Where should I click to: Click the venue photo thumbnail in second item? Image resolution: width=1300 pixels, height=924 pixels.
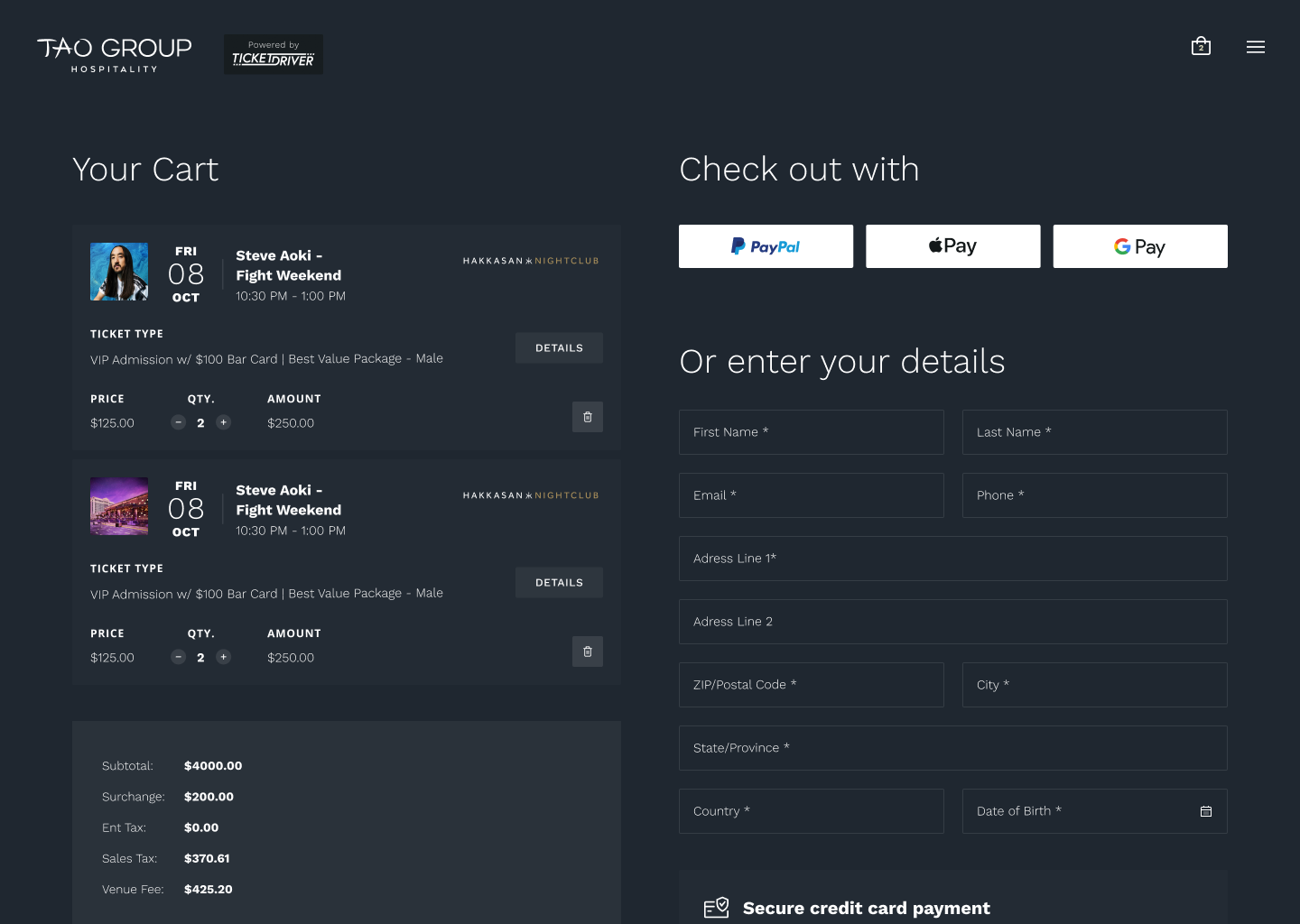pyautogui.click(x=119, y=506)
